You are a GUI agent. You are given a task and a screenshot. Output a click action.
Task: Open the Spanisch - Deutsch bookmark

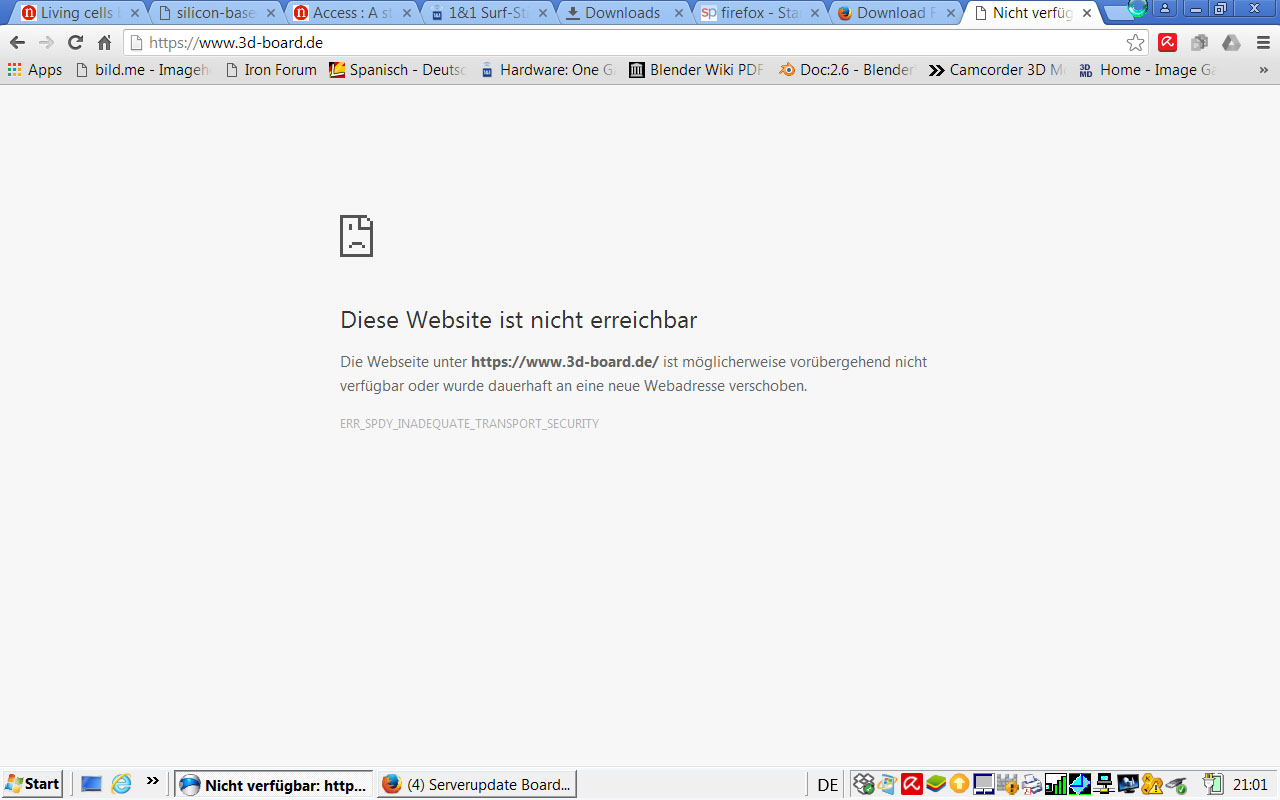tap(398, 70)
